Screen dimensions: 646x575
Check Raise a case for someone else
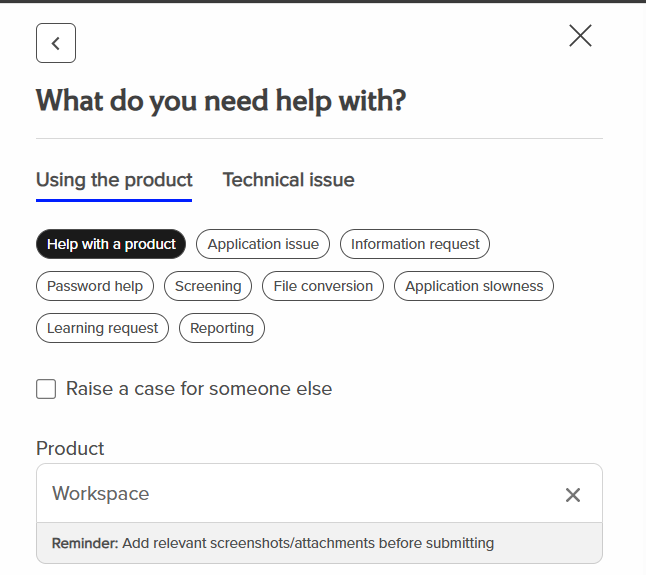pos(46,389)
